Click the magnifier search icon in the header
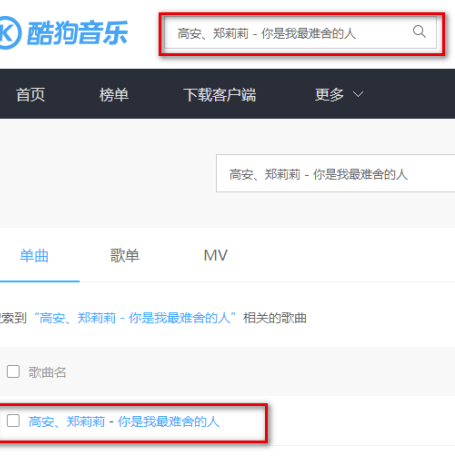The width and height of the screenshot is (455, 458). coord(419,32)
